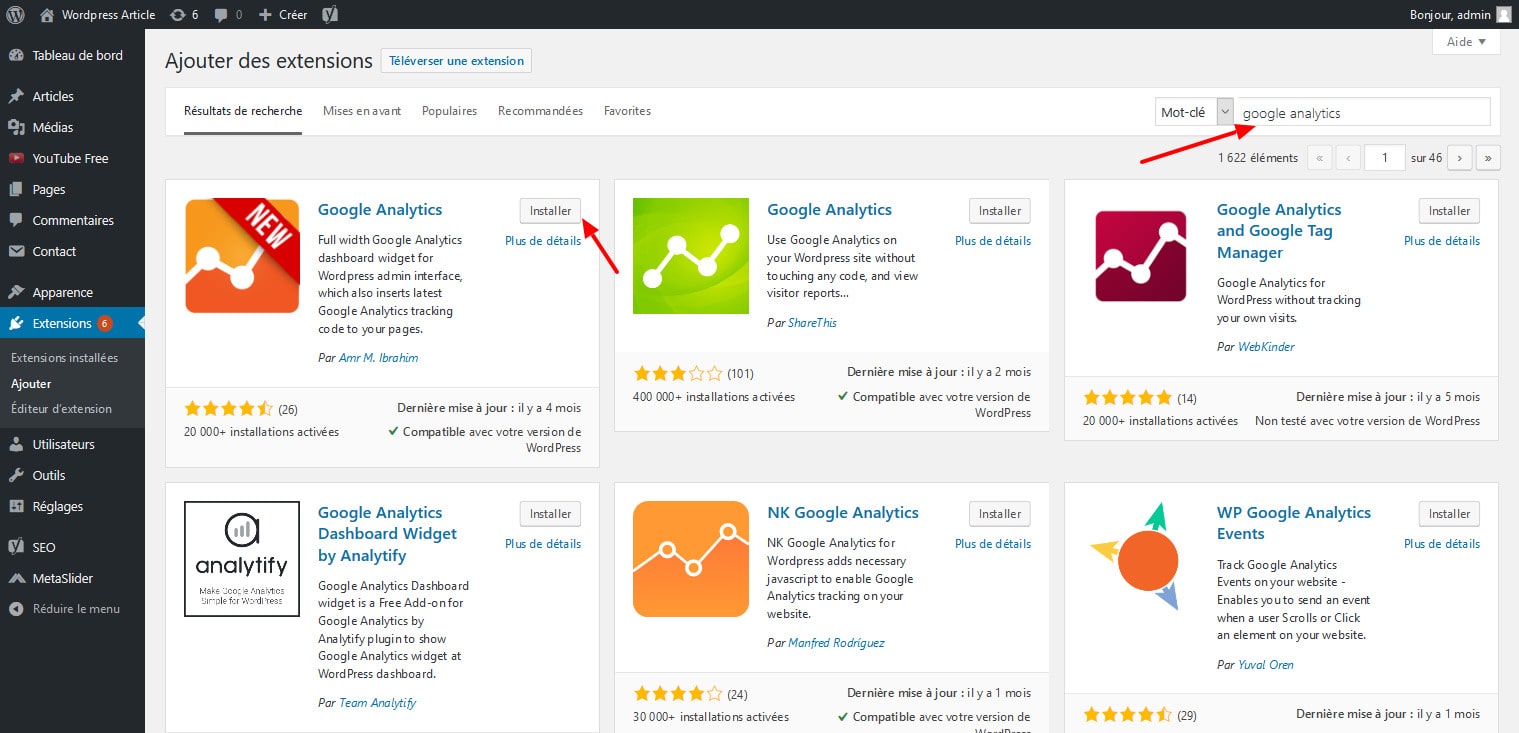Install Google Analytics and Google Tag Manager
1519x733 pixels.
[1449, 211]
